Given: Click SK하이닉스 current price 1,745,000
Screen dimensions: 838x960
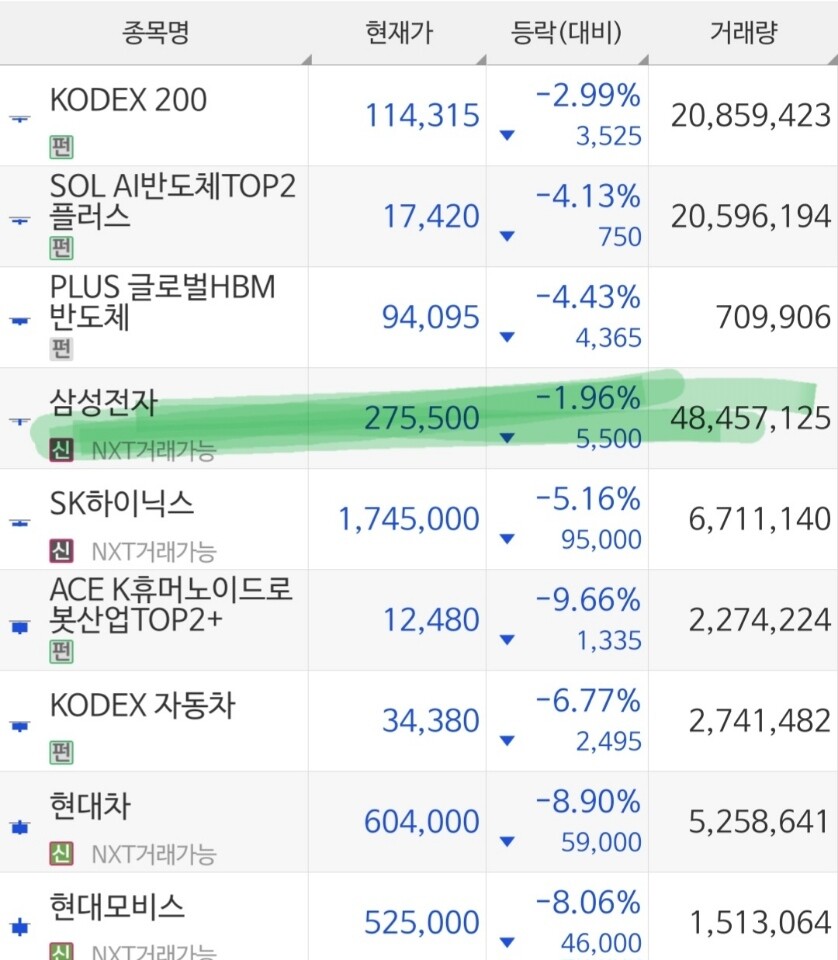Looking at the screenshot, I should coord(409,519).
